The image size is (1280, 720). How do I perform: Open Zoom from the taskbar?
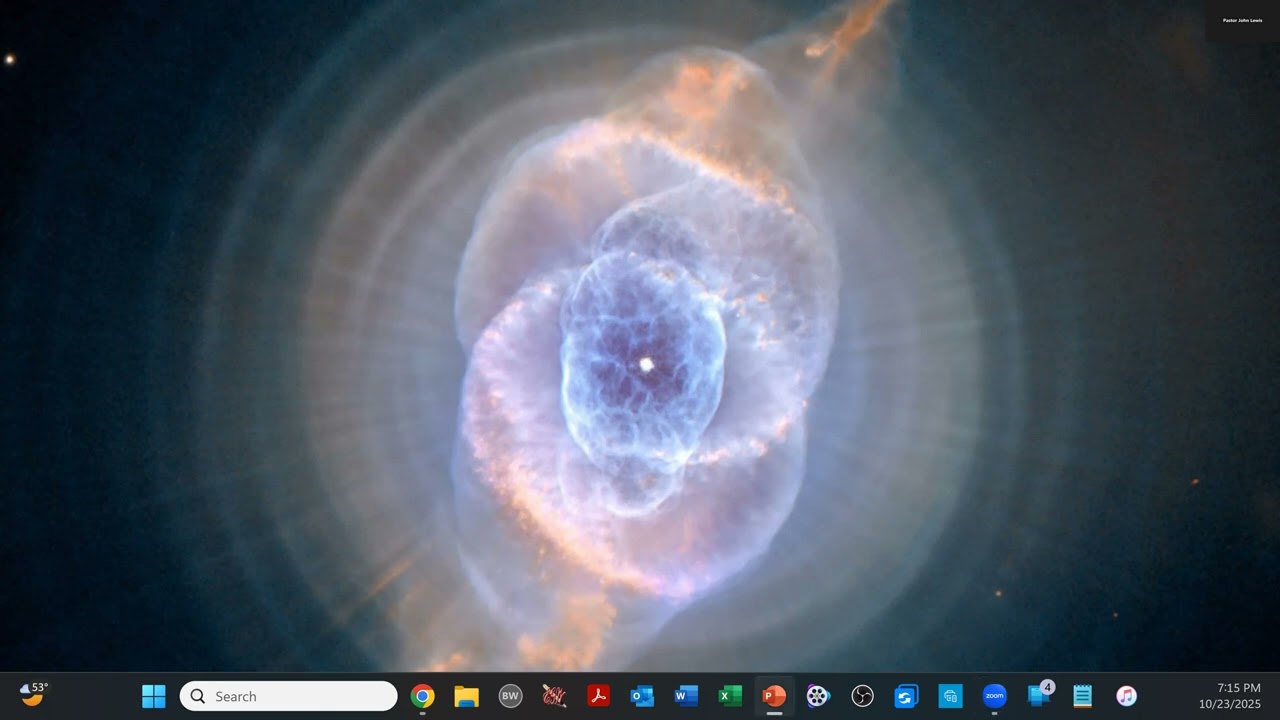(994, 696)
